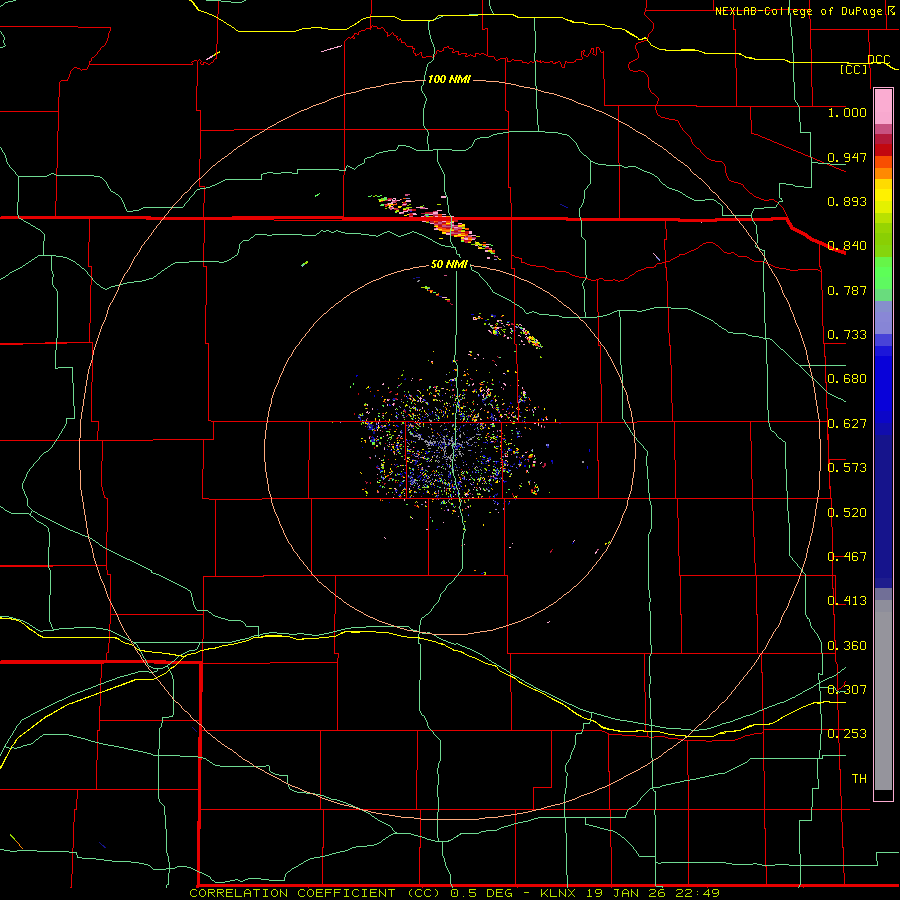
Task: Select the 0.733 scale value
Action: point(847,335)
